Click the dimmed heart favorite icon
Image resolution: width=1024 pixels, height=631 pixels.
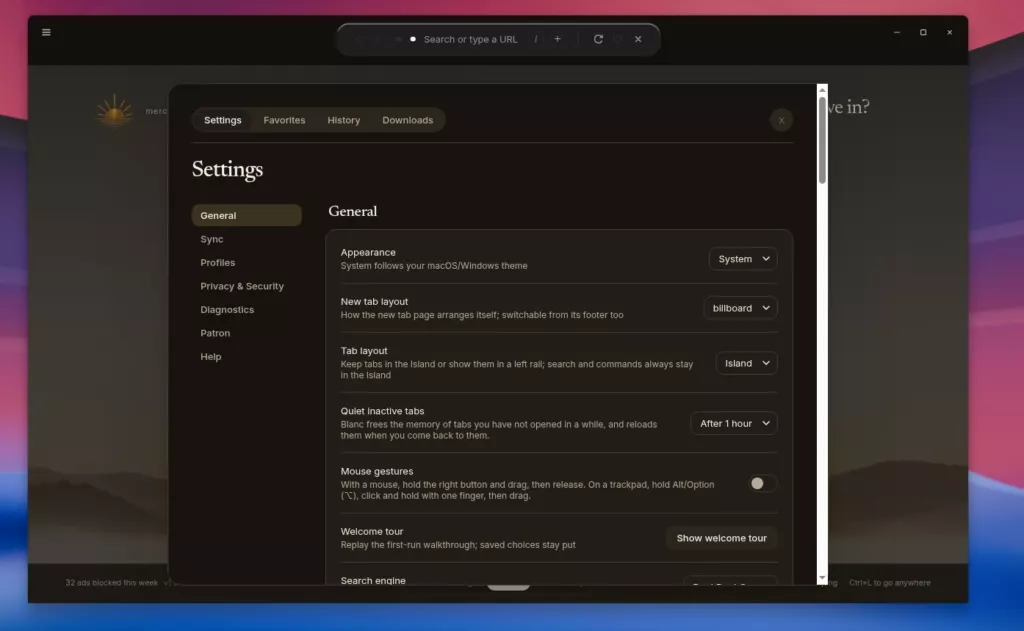(x=618, y=39)
